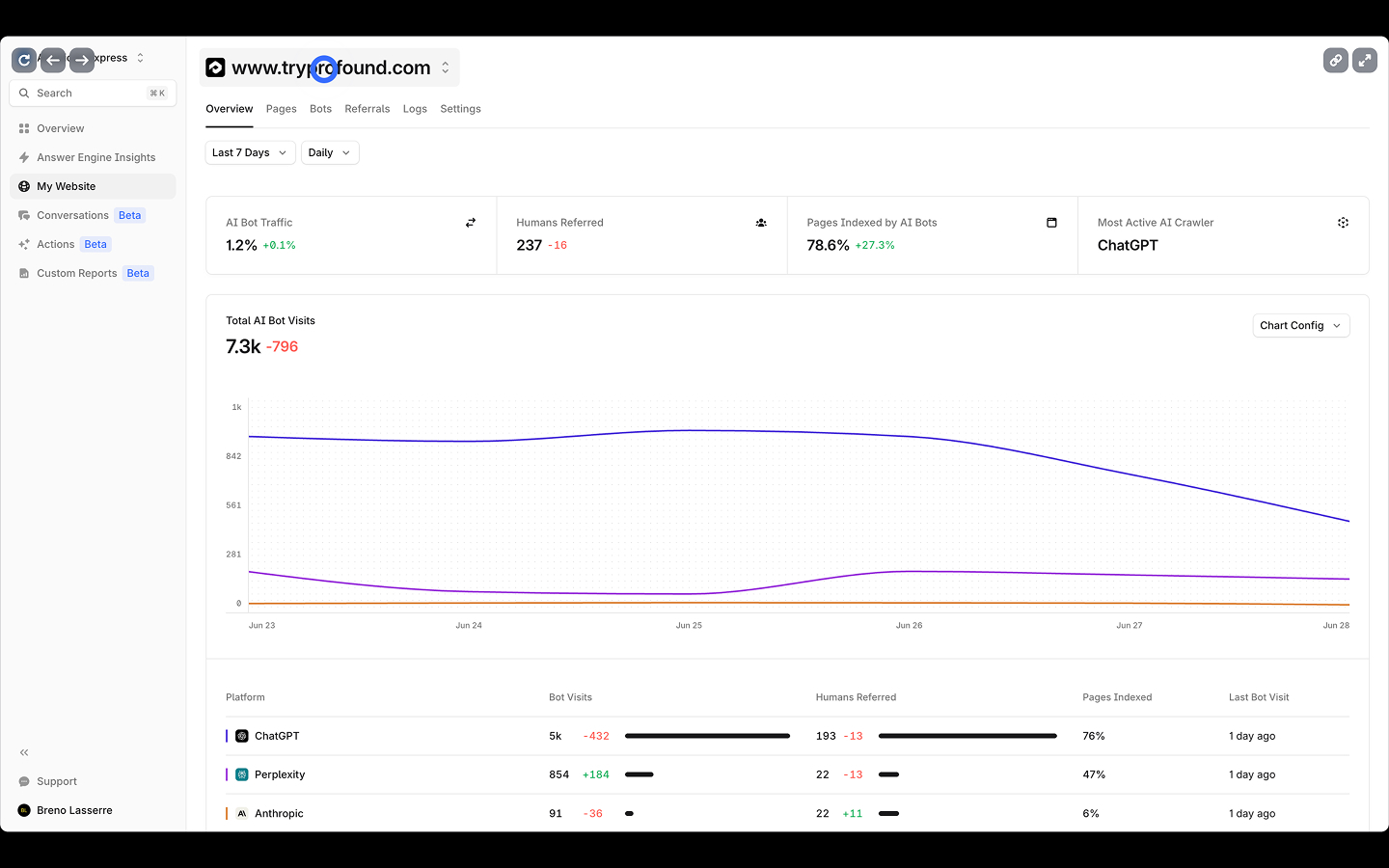Click the Breno Lasserre avatar

[x=24, y=810]
